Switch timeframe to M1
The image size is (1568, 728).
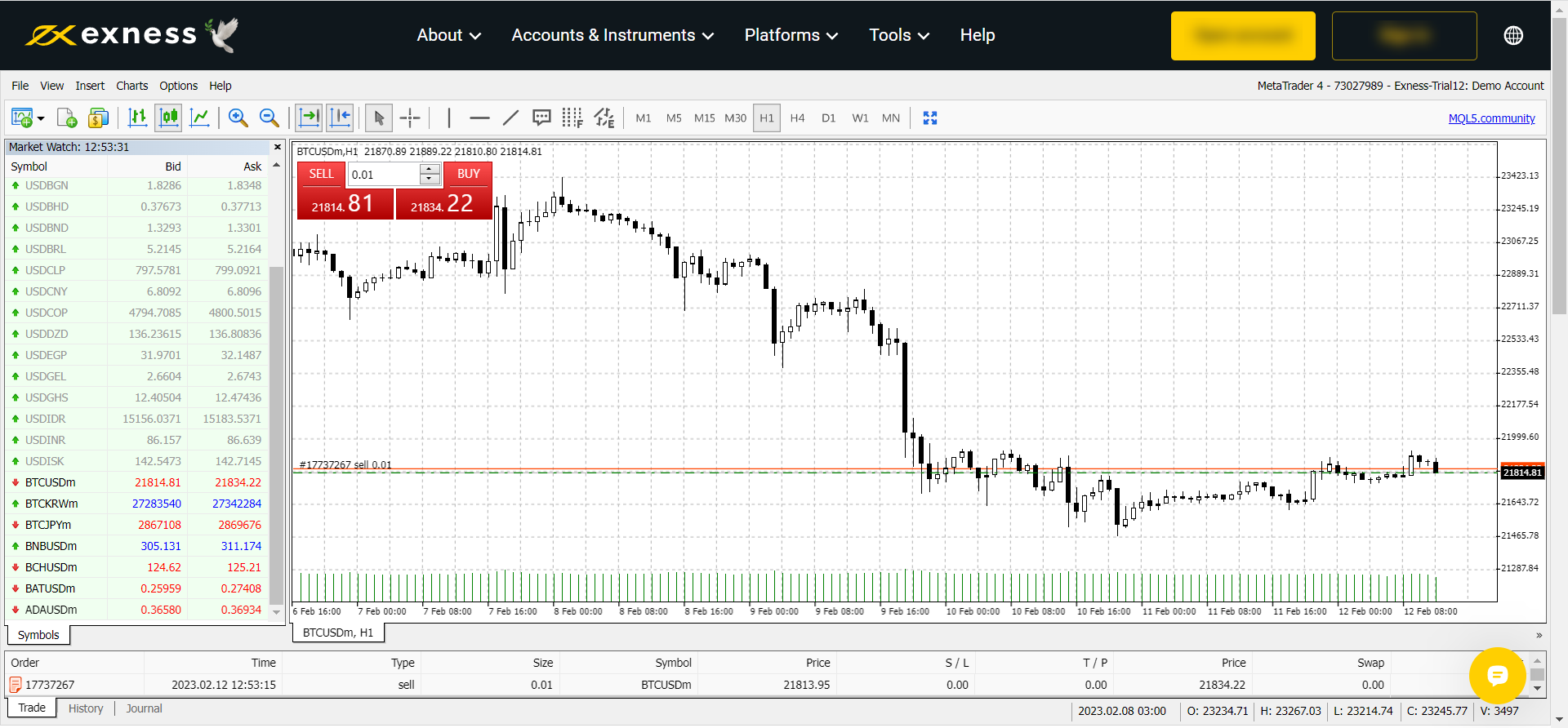tap(644, 118)
